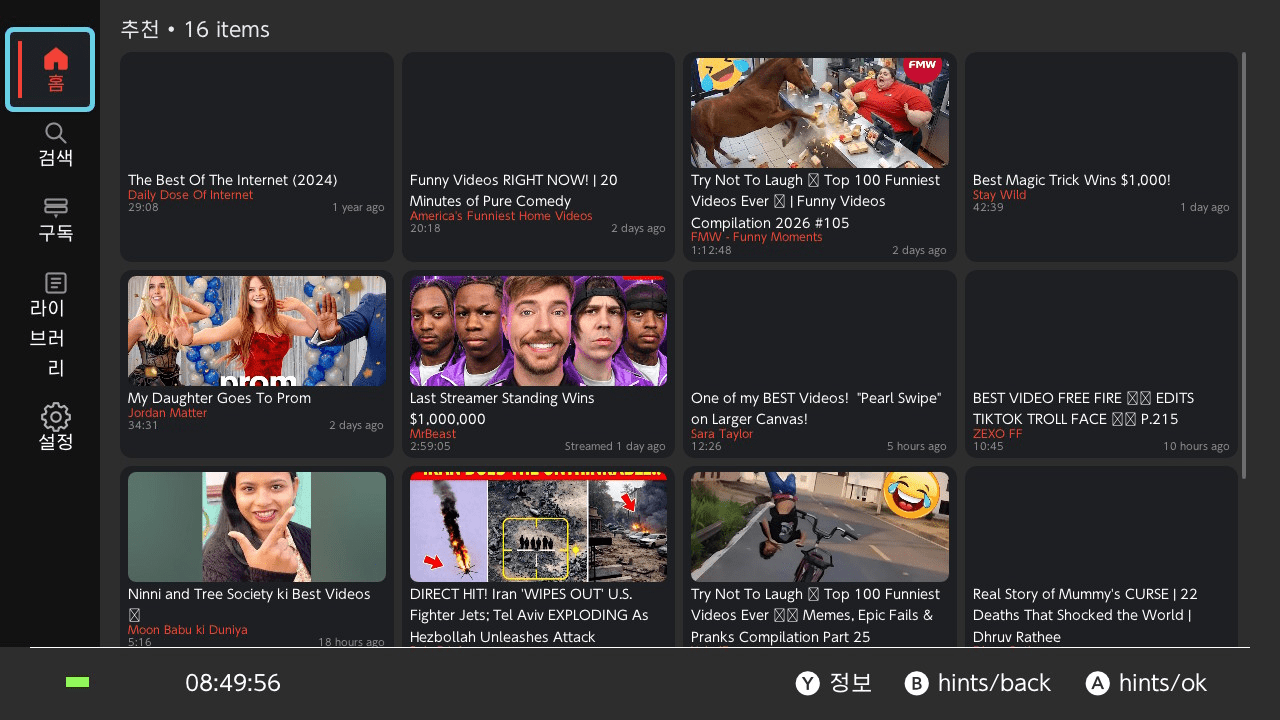This screenshot has width=1280, height=720.
Task: Open the My Daughter Goes To Prom thumbnail
Action: 257,331
